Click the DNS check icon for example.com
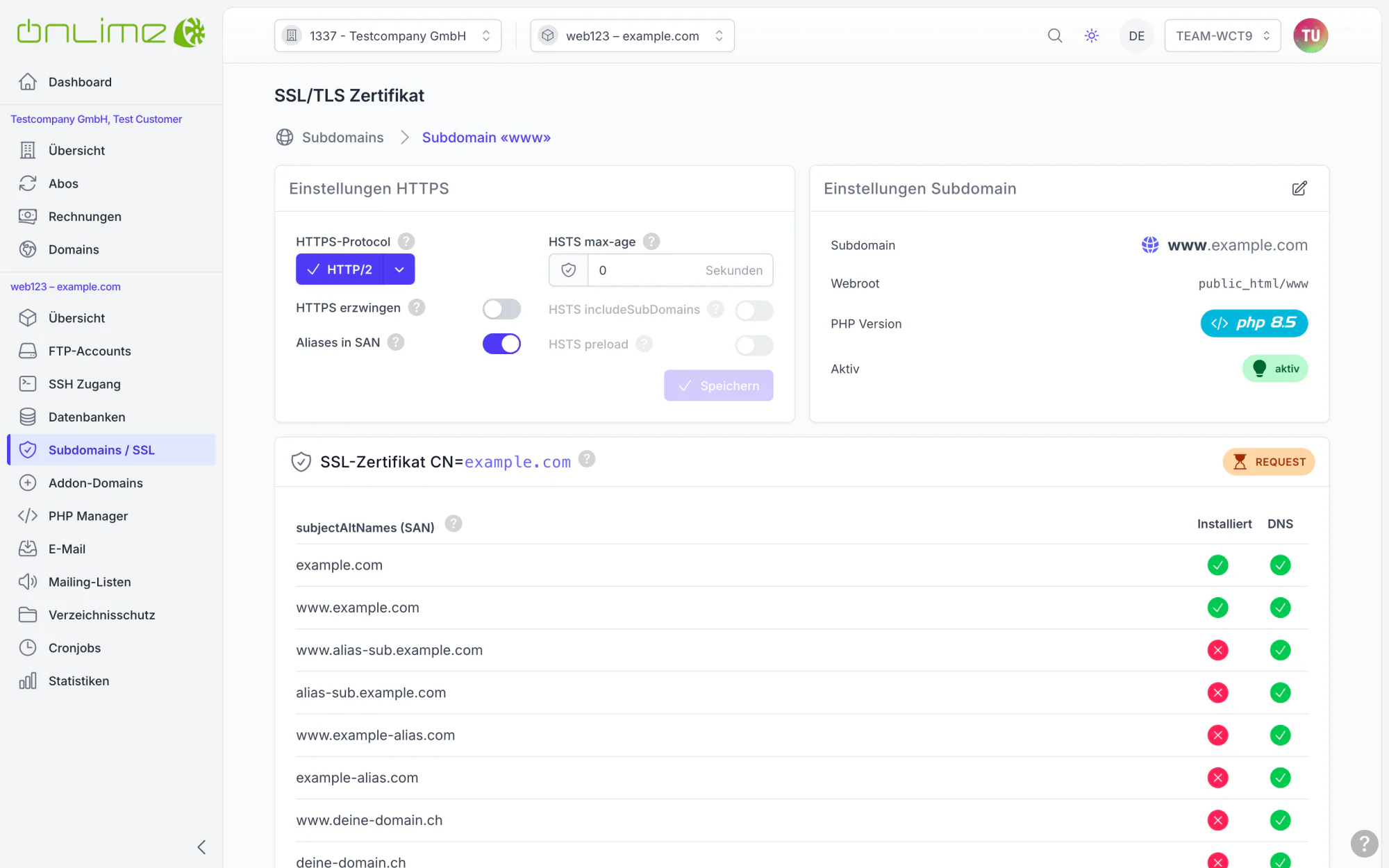 coord(1280,565)
